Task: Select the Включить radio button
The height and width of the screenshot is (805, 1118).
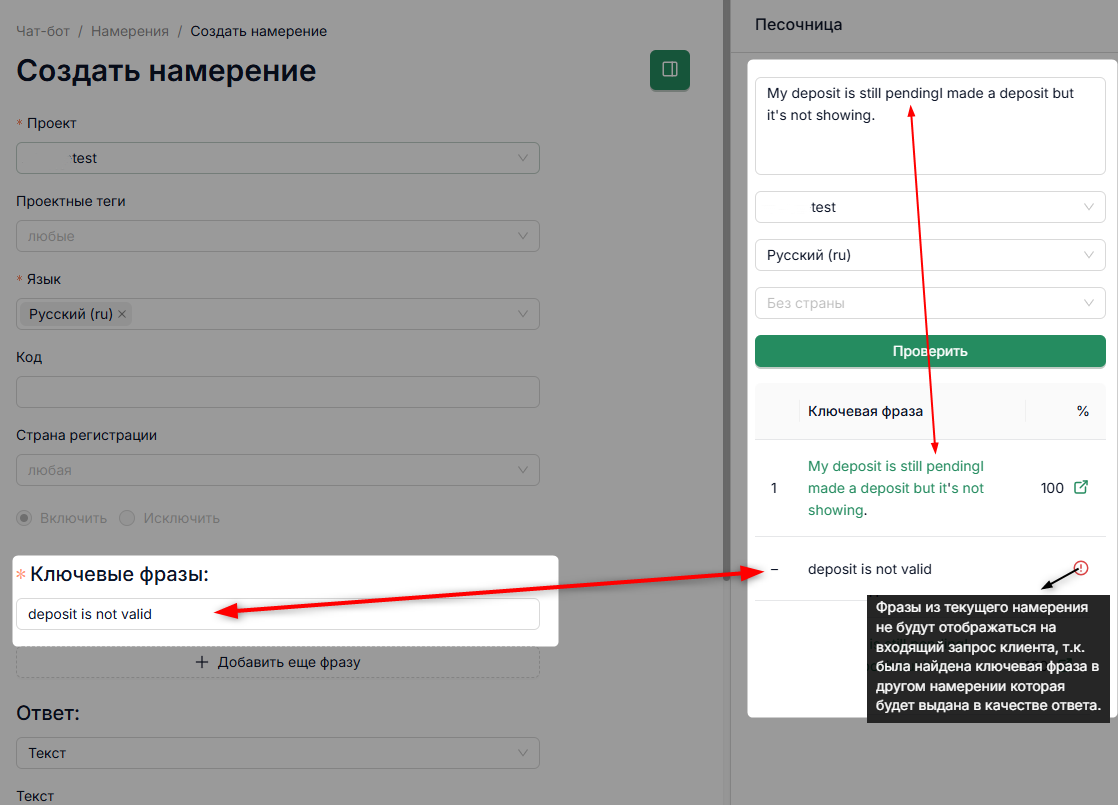Action: click(x=25, y=518)
